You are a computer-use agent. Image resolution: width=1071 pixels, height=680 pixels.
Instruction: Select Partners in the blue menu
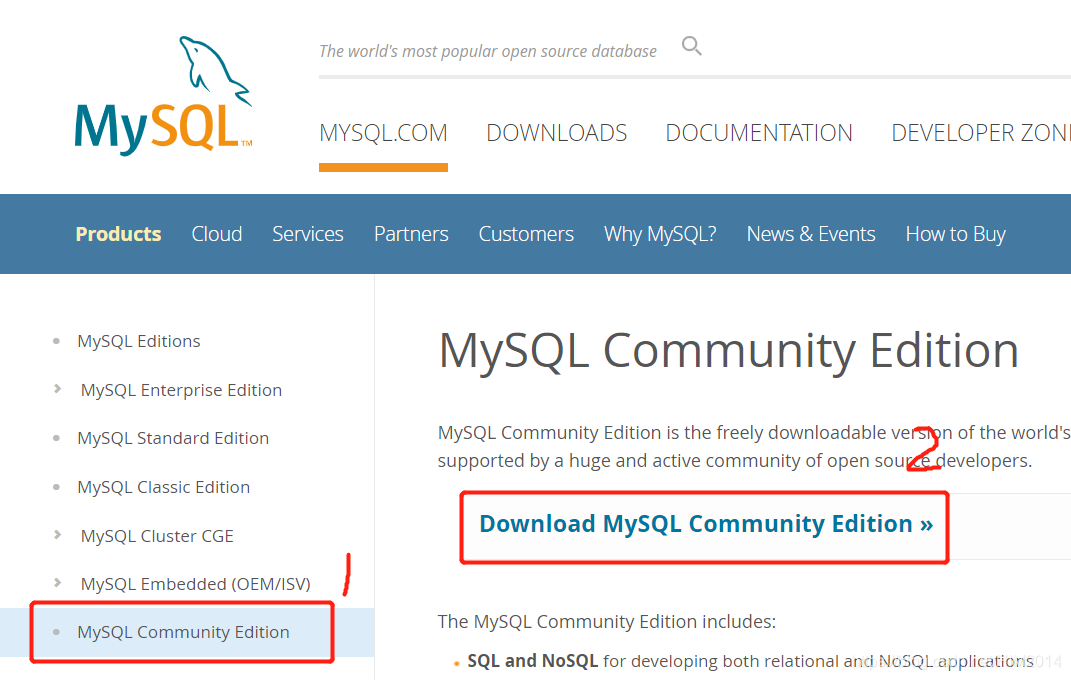(x=411, y=234)
